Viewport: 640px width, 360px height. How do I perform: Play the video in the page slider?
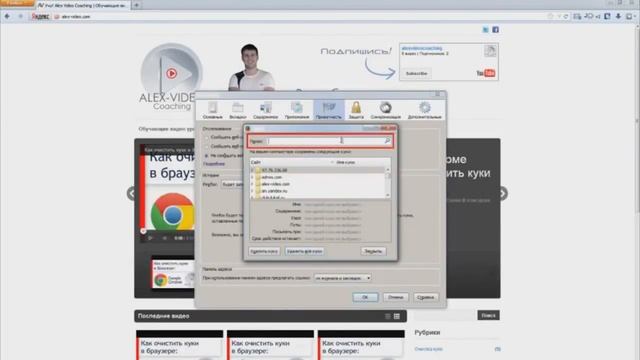tap(150, 238)
